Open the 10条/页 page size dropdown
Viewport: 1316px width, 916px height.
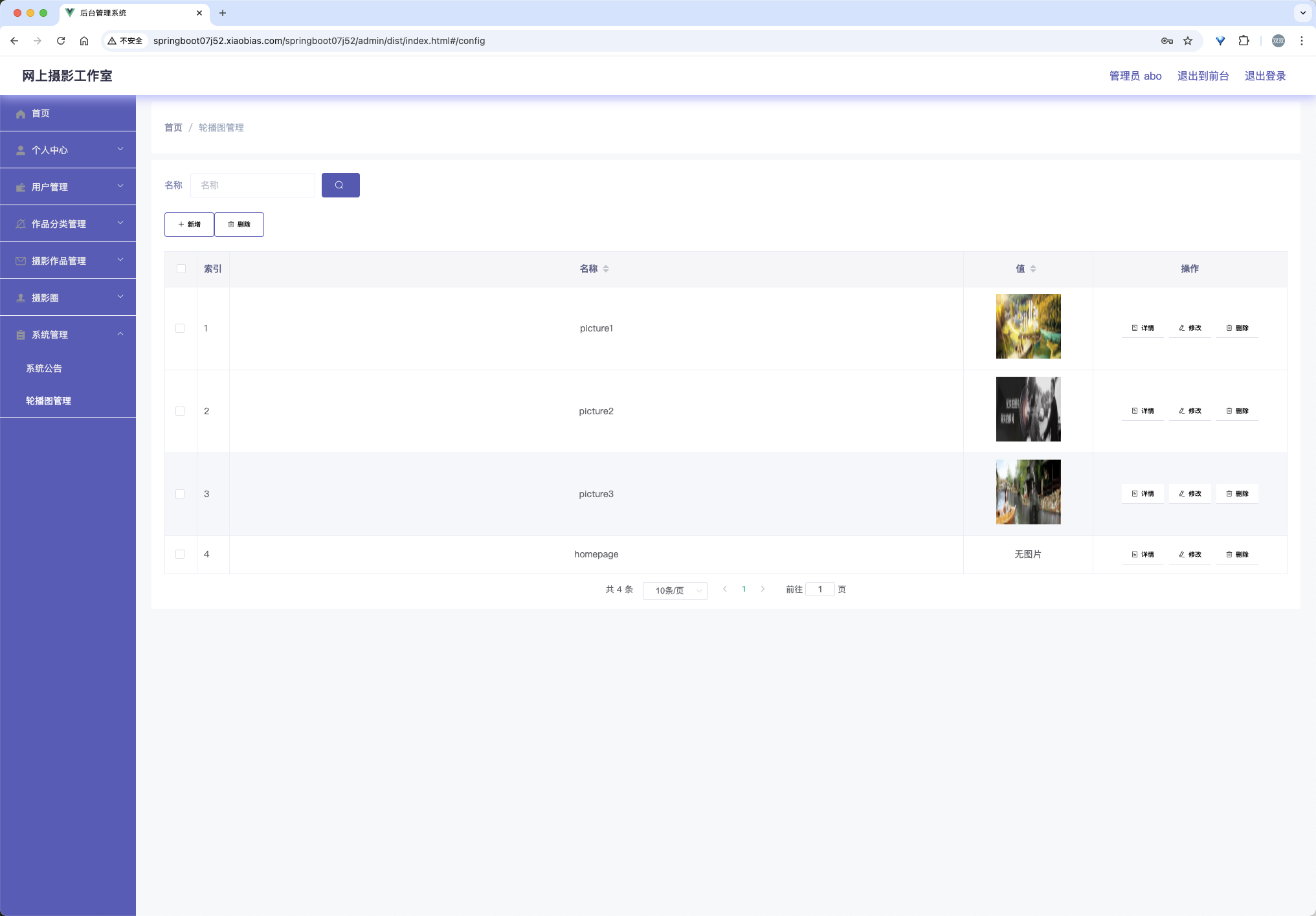(675, 590)
